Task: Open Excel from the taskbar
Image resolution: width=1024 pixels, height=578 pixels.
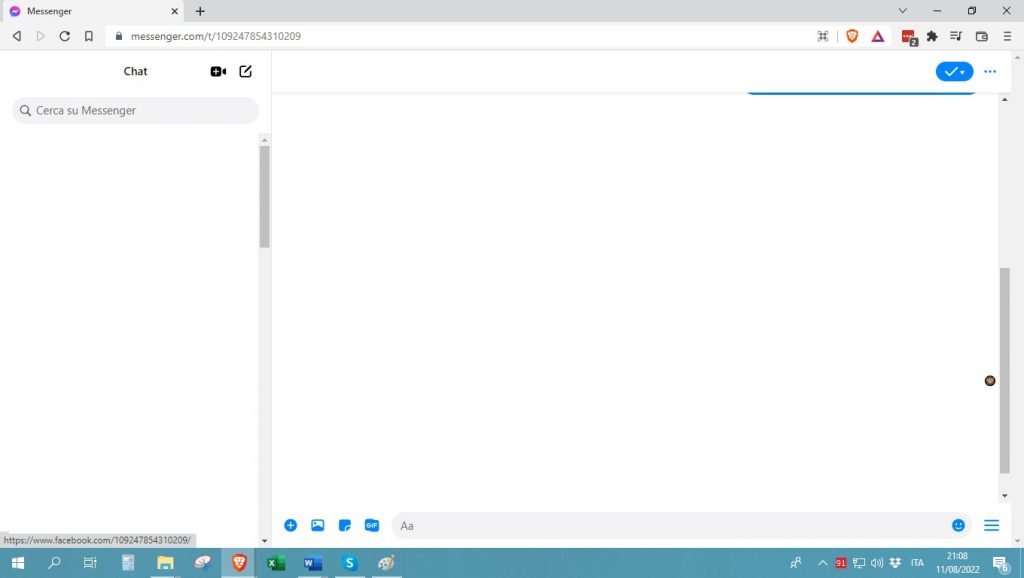Action: 275,563
